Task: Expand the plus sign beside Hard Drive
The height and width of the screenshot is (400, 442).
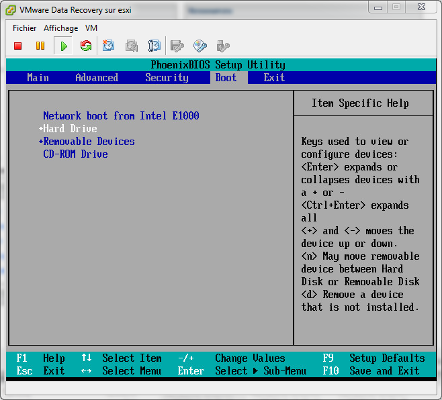Action: 41,128
